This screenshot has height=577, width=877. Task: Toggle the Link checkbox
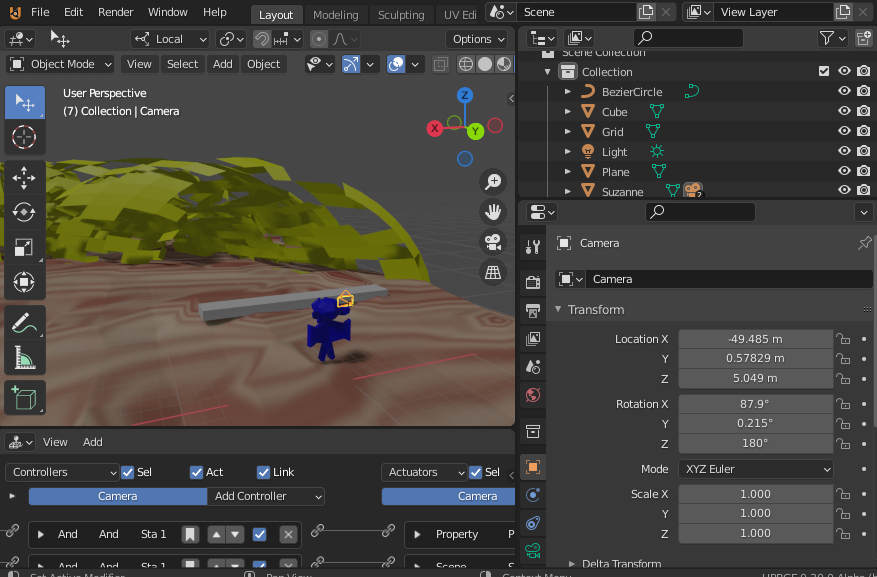coord(263,472)
